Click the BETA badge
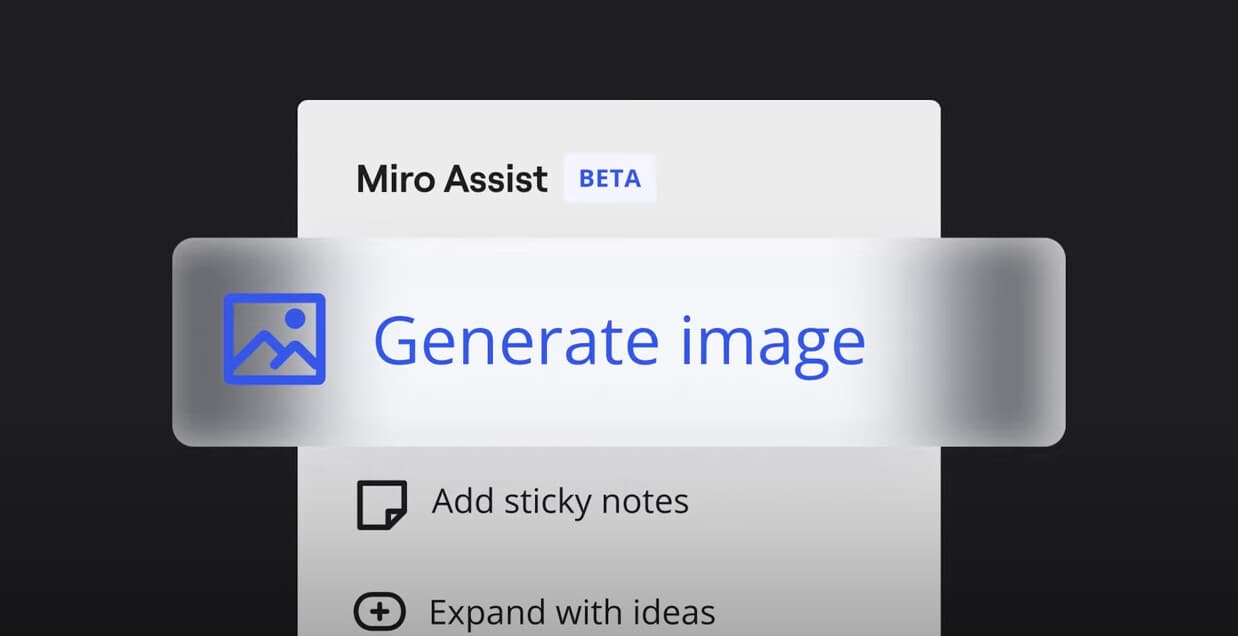The height and width of the screenshot is (636, 1238). [610, 179]
